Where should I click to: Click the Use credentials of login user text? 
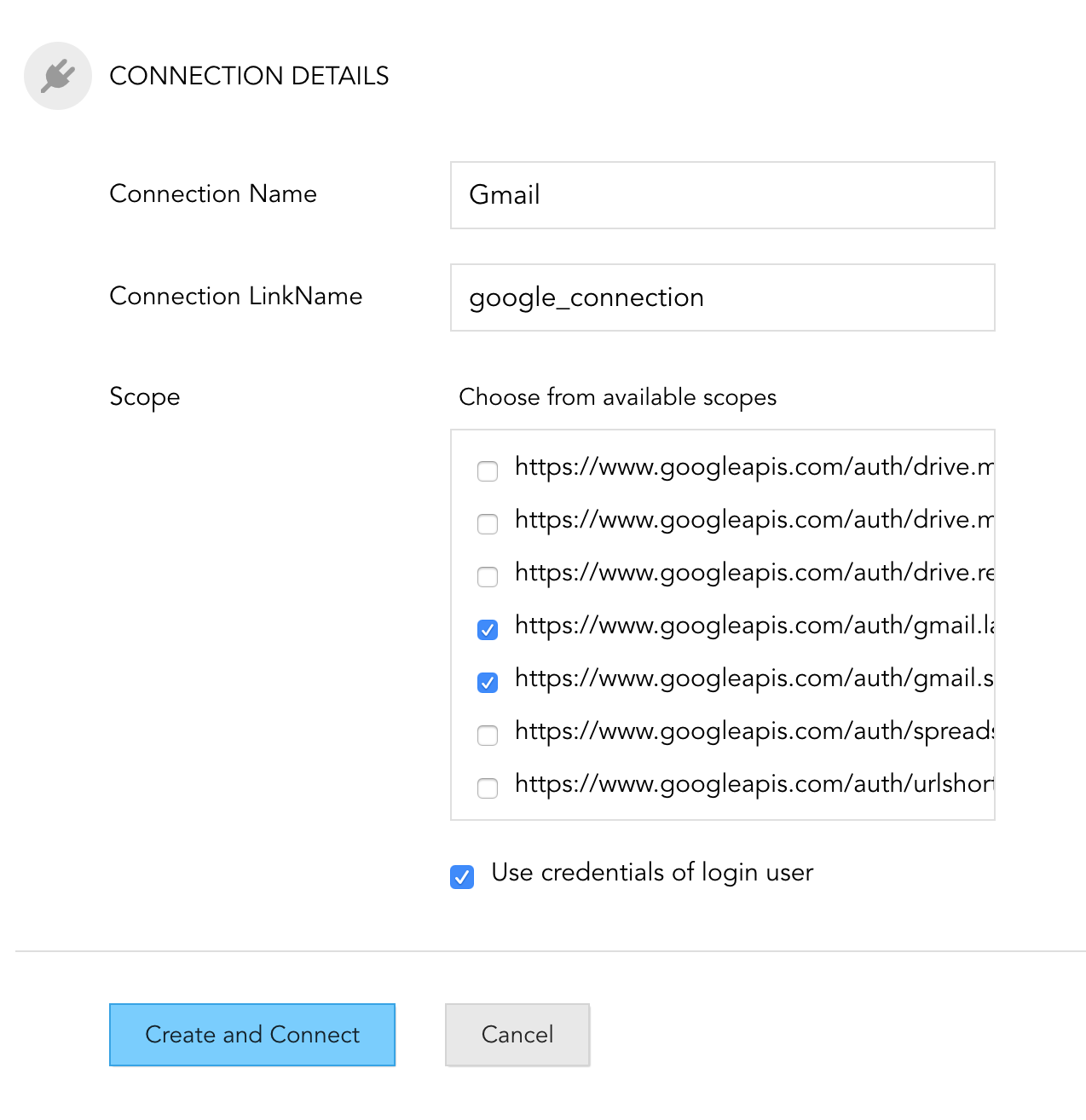coord(652,873)
